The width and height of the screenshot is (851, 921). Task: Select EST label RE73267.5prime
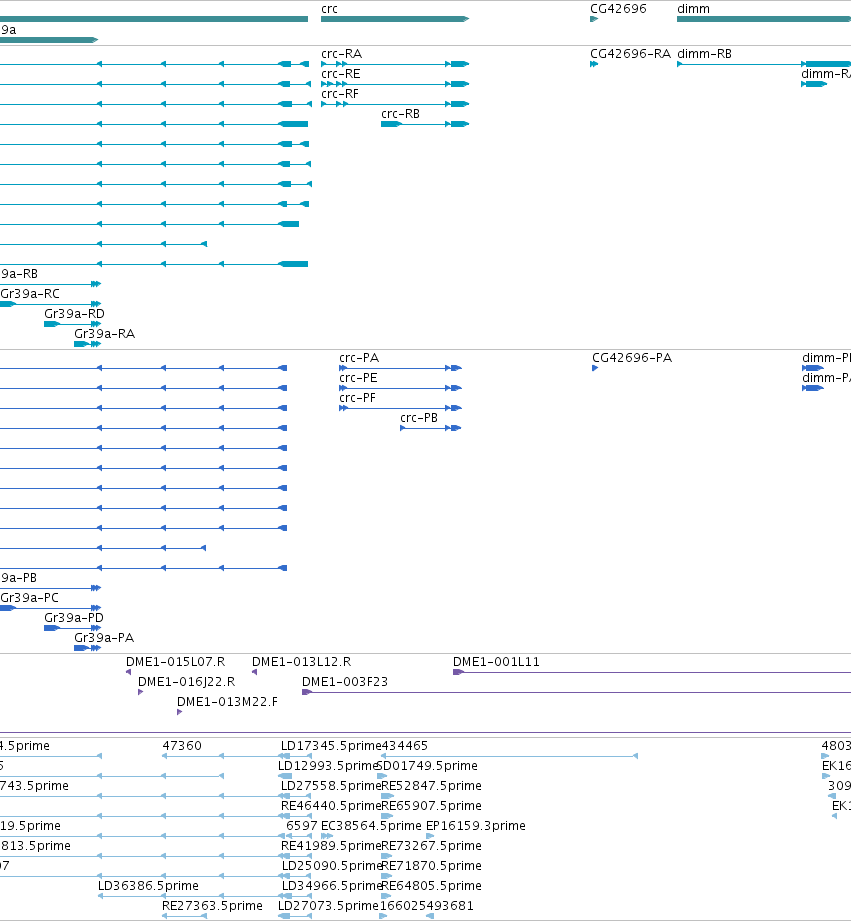click(x=432, y=846)
